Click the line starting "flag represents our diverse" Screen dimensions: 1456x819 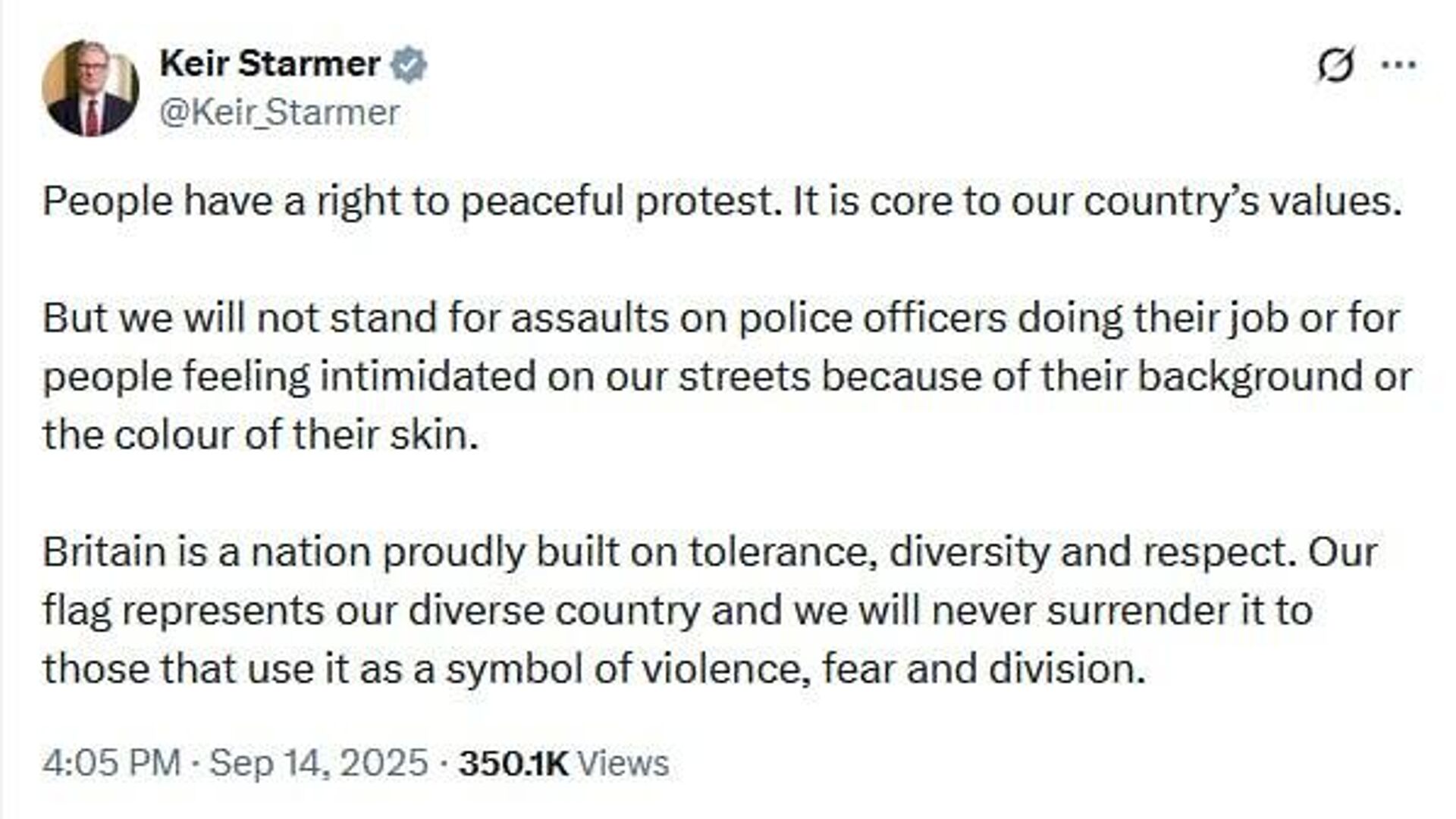[677, 610]
